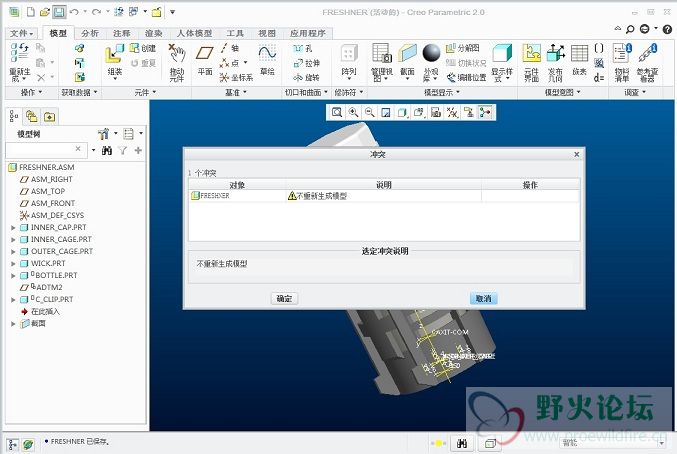This screenshot has height=454, width=677.
Task: Click the Create (创建) component icon
Action: pyautogui.click(x=143, y=48)
